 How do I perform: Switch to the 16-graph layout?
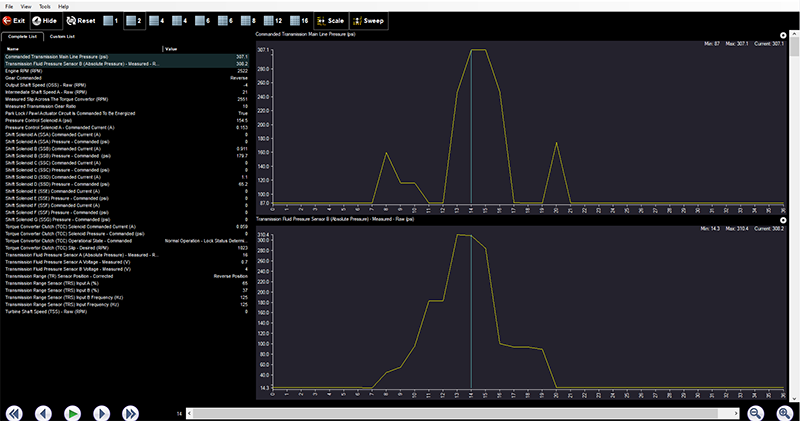298,20
